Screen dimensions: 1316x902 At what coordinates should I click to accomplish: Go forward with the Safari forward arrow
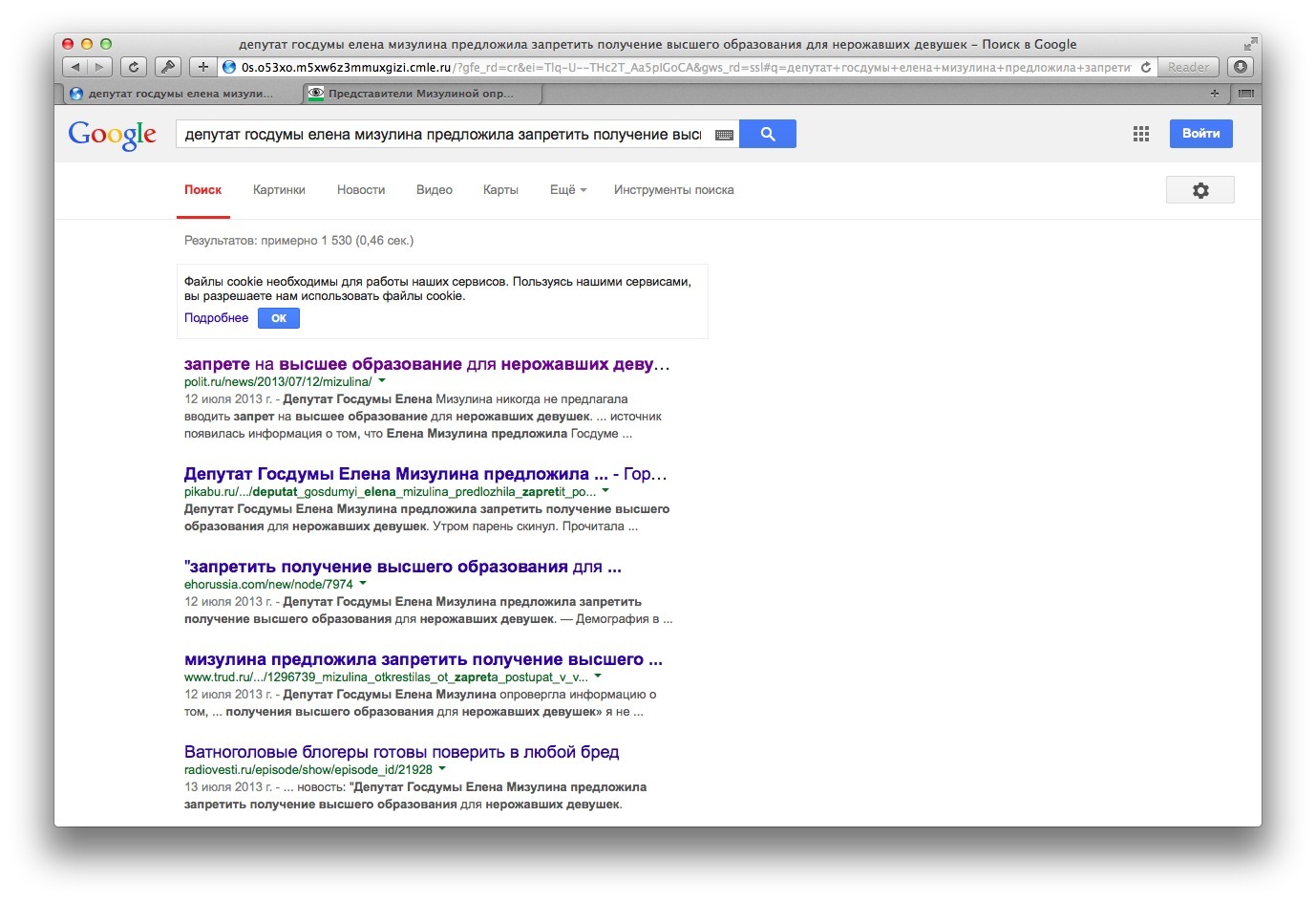[100, 67]
